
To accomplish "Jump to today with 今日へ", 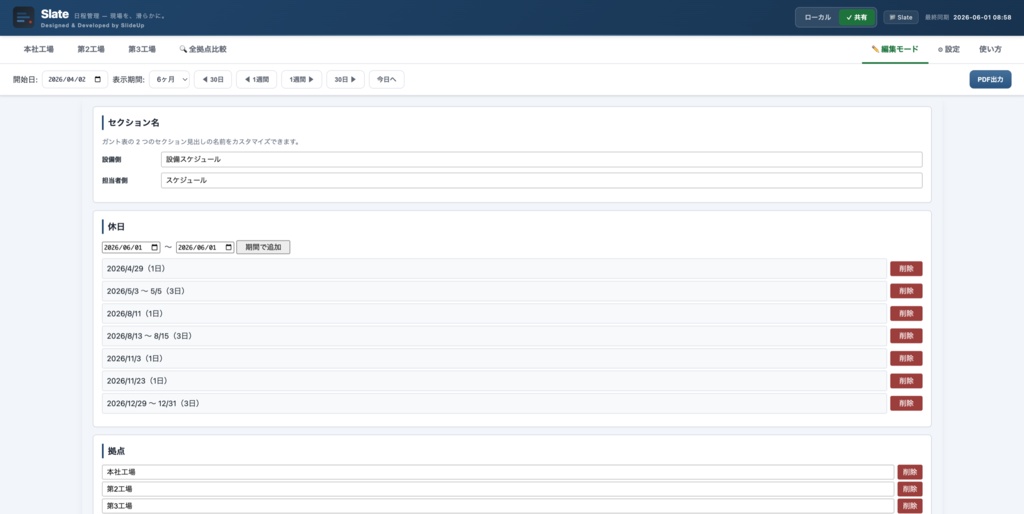I will pos(387,80).
